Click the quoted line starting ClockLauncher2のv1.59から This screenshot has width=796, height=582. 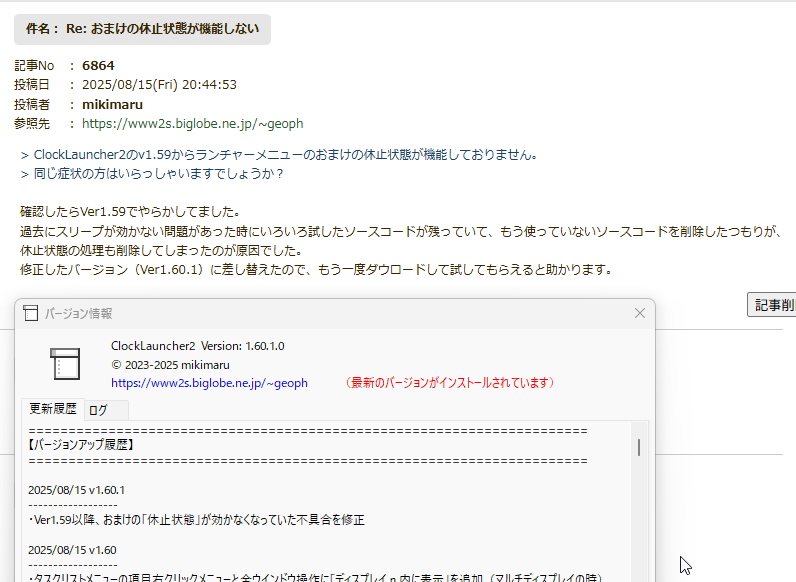tap(279, 154)
